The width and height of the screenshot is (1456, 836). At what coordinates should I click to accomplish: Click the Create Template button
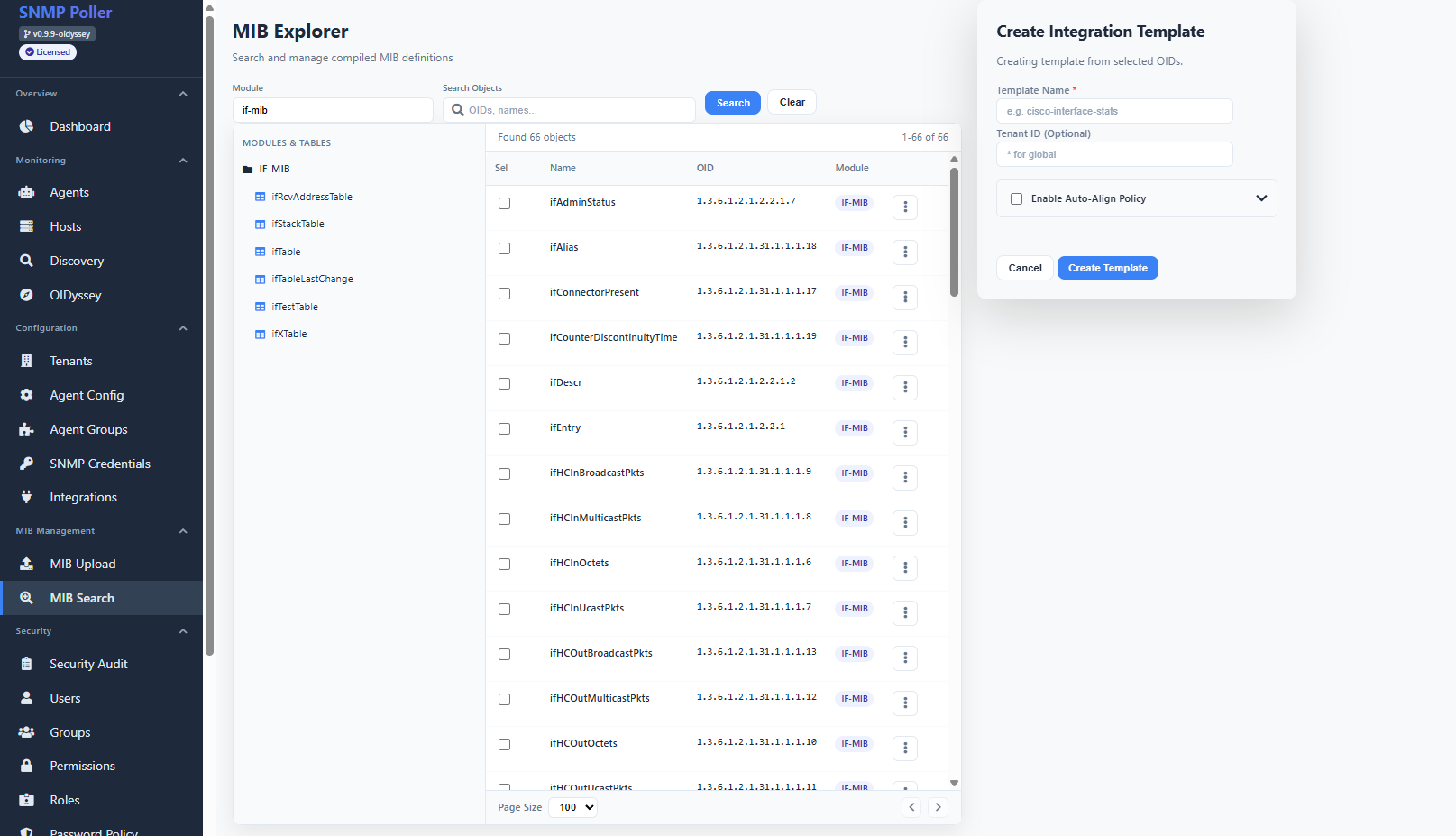(1107, 268)
